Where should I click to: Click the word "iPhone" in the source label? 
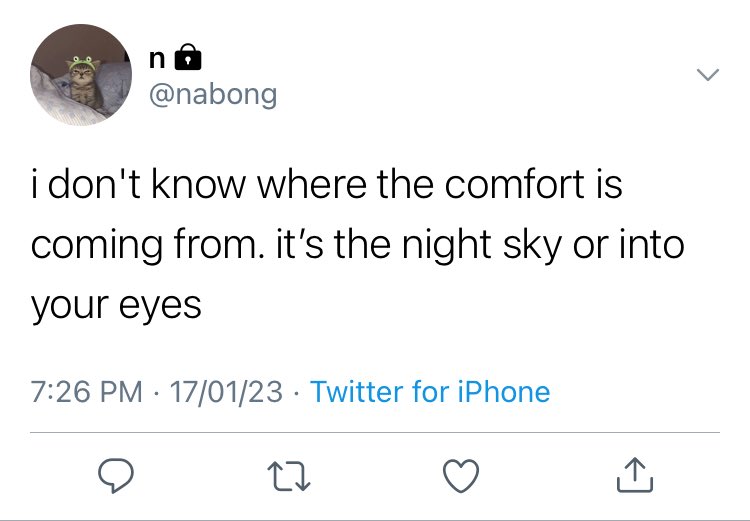[x=504, y=392]
